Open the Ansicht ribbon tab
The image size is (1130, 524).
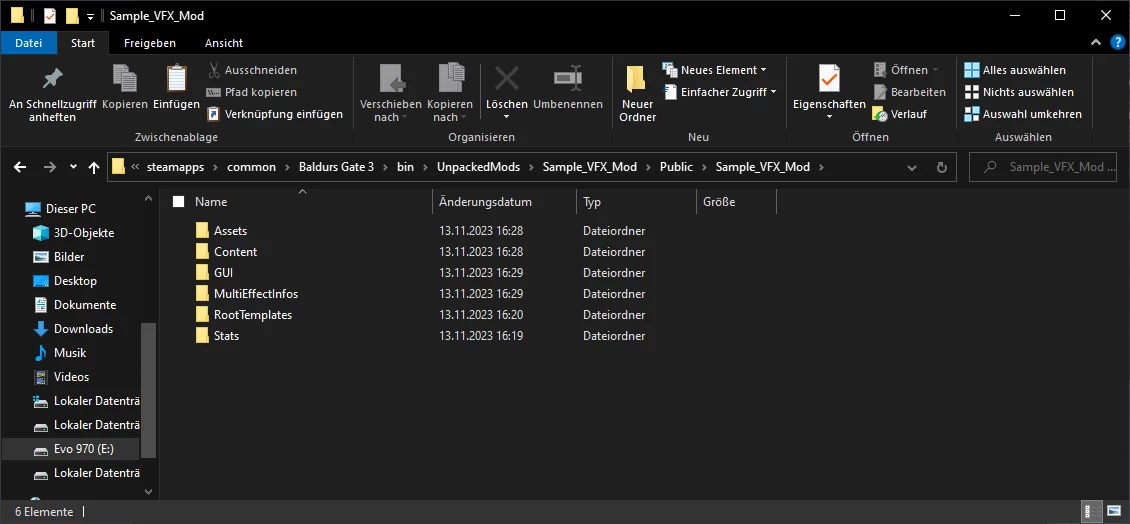[x=223, y=43]
